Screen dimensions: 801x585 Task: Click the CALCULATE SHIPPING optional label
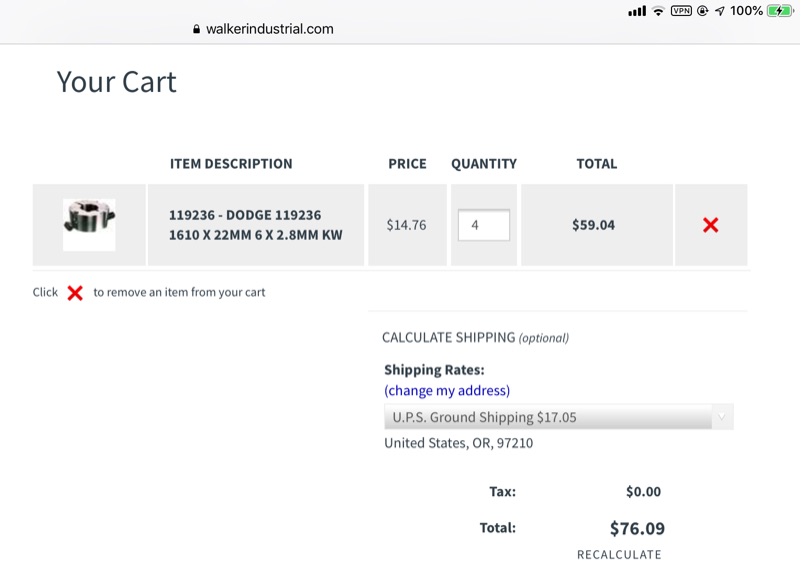(x=475, y=338)
